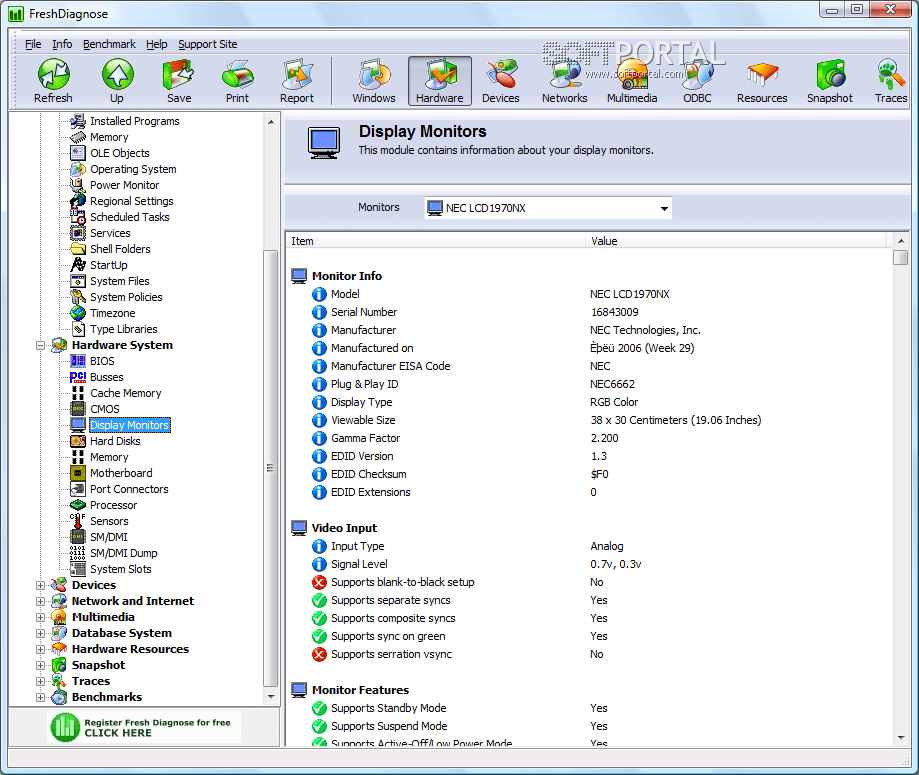Select Cache Memory tree item
This screenshot has width=919, height=775.
(125, 393)
